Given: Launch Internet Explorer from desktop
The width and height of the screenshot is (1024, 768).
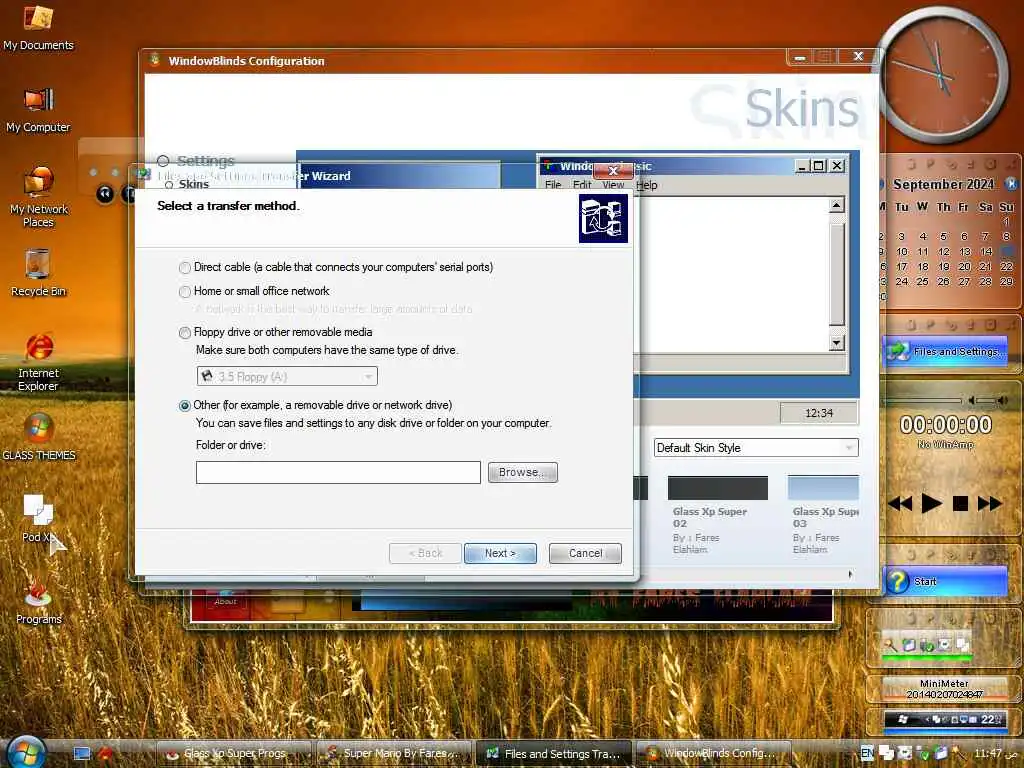Looking at the screenshot, I should click(39, 361).
